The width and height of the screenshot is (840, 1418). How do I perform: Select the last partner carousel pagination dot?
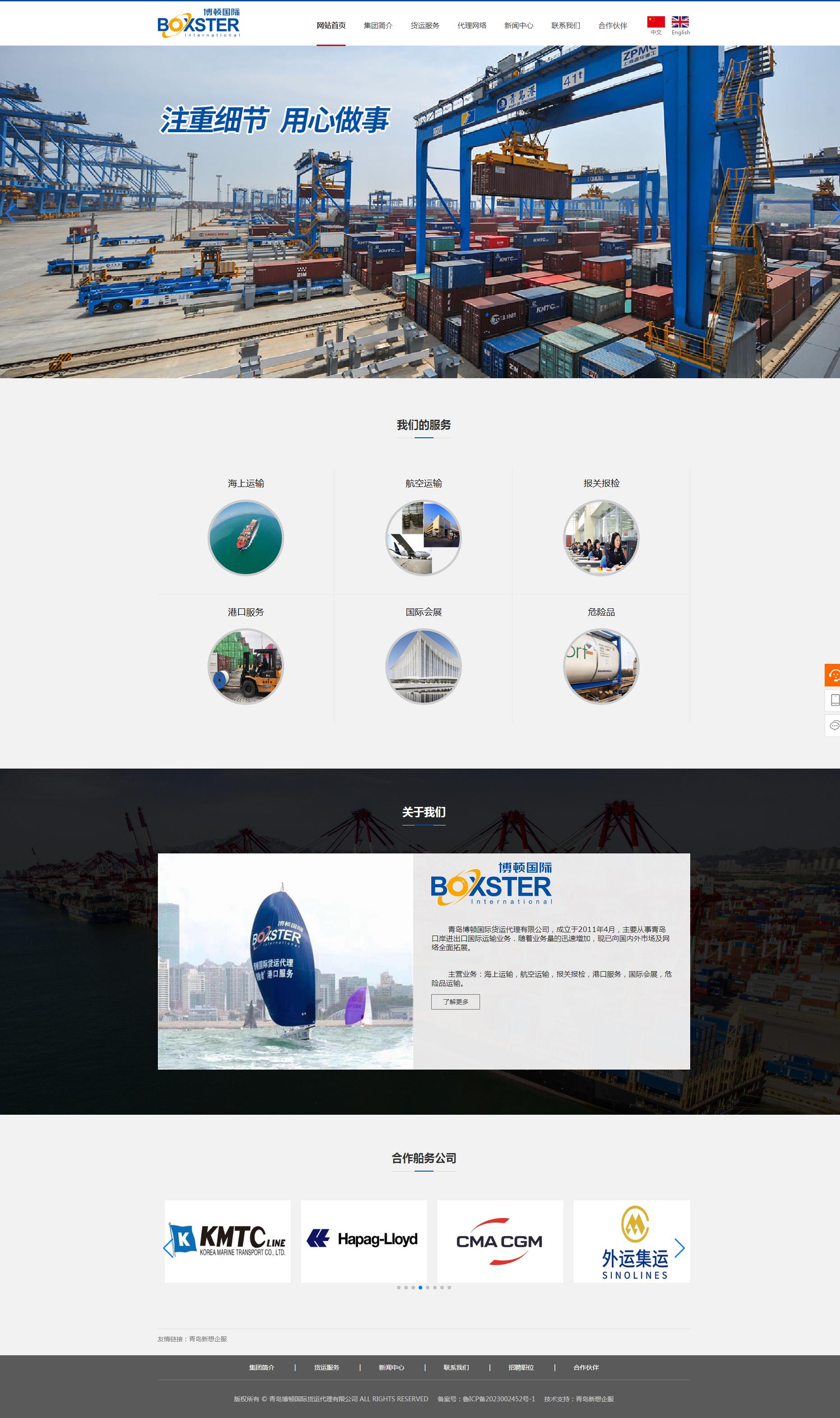pos(449,1287)
